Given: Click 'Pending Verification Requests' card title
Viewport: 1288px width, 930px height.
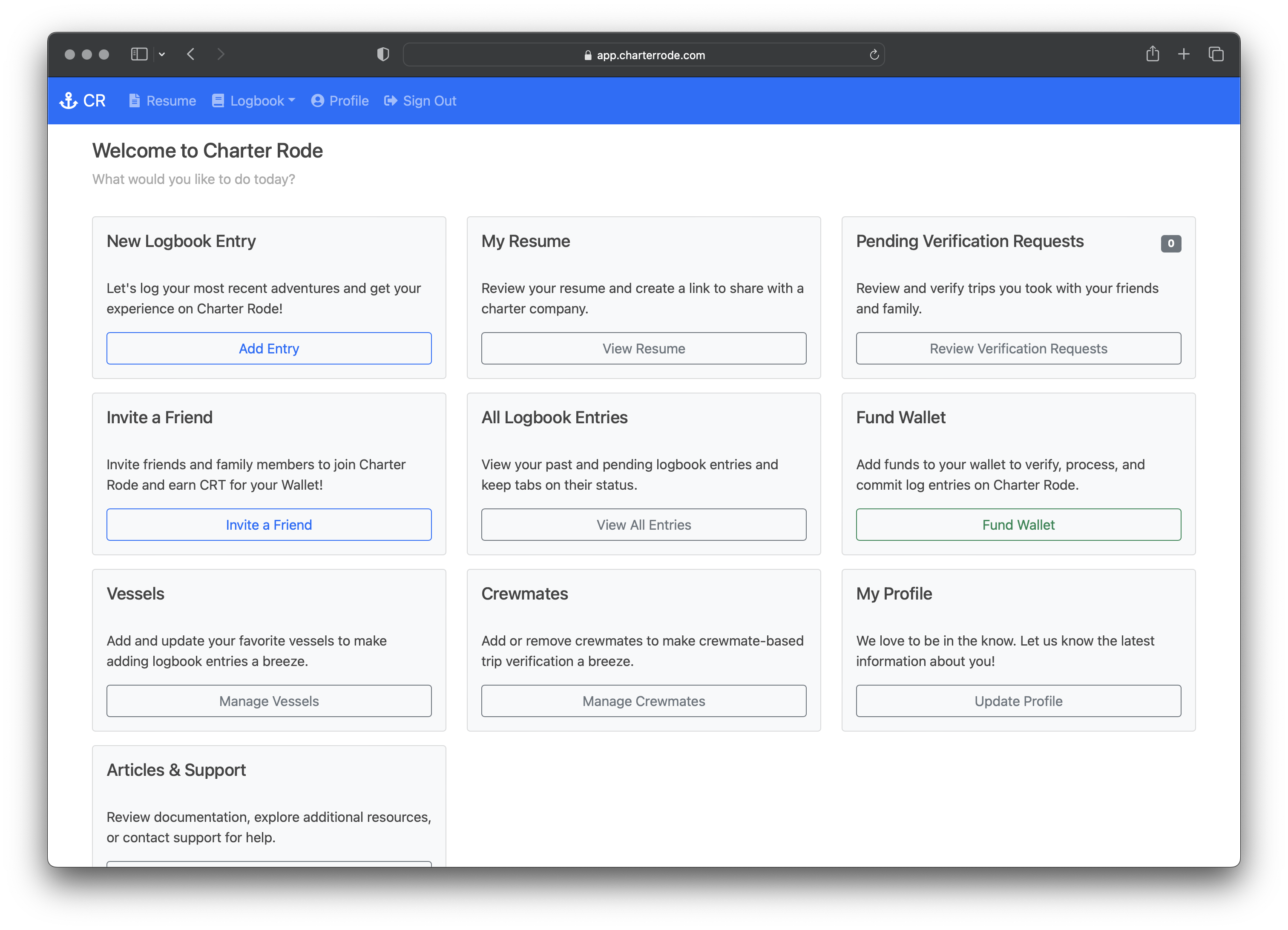Looking at the screenshot, I should click(969, 241).
